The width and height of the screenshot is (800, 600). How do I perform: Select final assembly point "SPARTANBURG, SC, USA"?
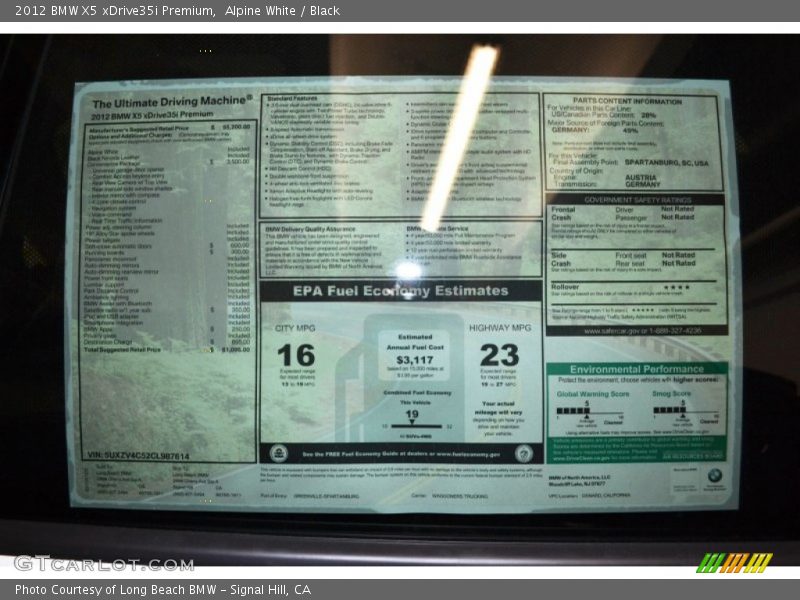(x=666, y=163)
